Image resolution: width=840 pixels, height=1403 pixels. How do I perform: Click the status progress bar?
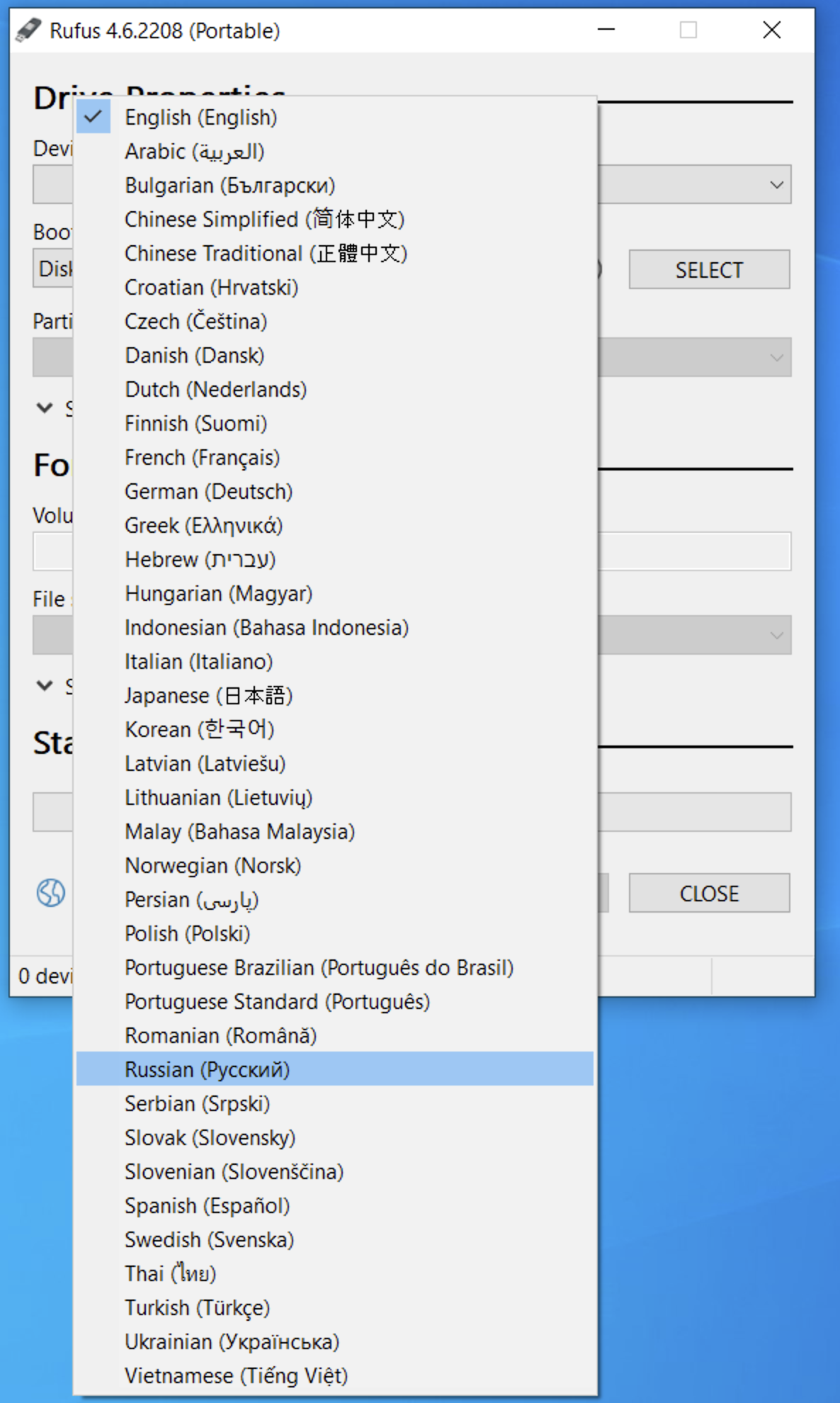(x=412, y=812)
